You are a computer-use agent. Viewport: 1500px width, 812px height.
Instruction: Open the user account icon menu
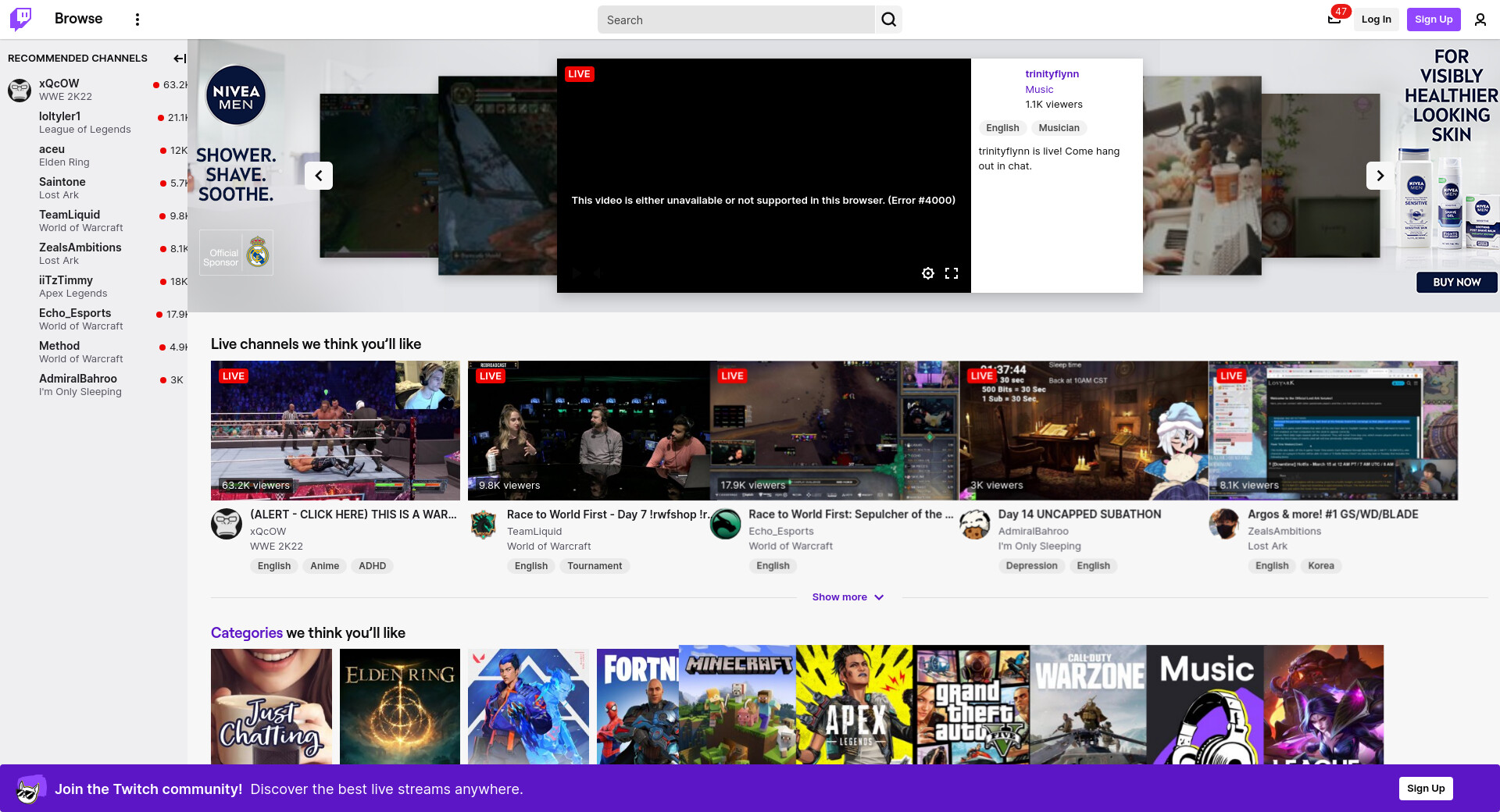[x=1480, y=20]
